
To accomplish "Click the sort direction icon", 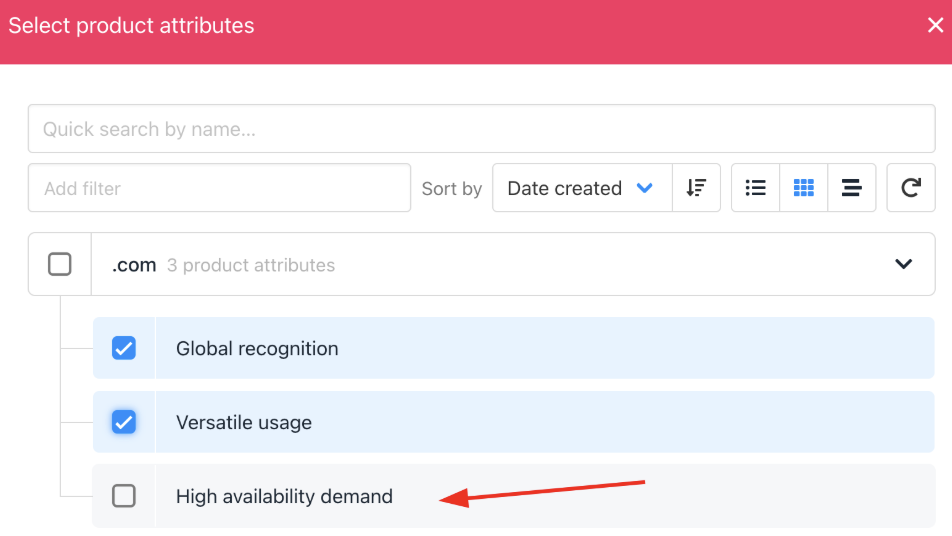I will click(696, 188).
